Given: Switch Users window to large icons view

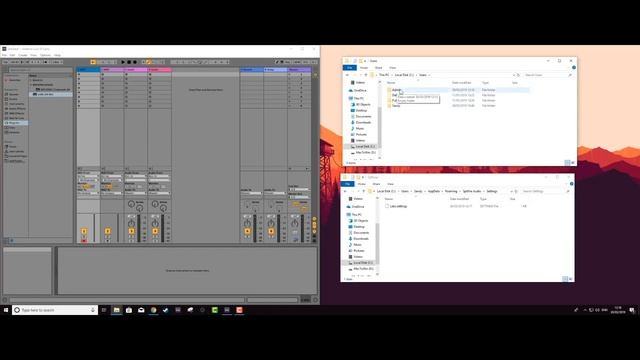Looking at the screenshot, I should 573,163.
